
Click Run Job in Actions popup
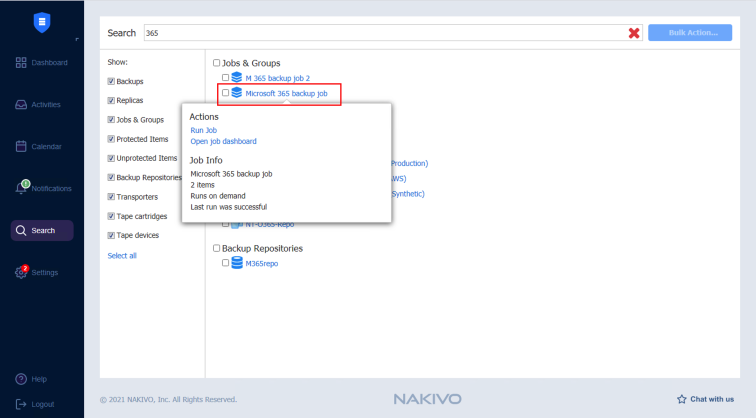click(204, 130)
